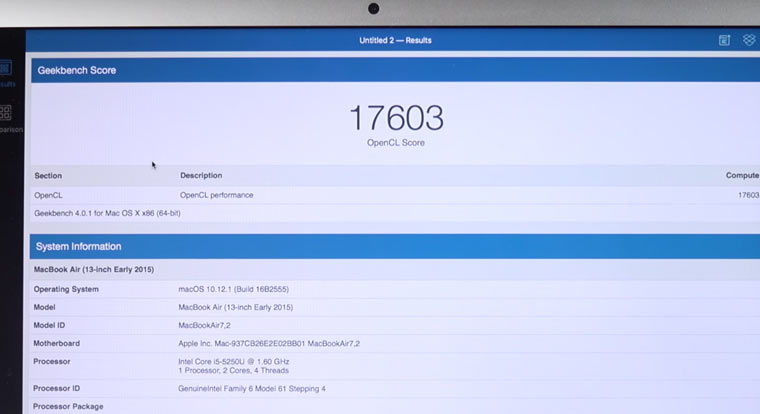Click the 'Processor' row label
This screenshot has height=414, width=760.
click(51, 362)
